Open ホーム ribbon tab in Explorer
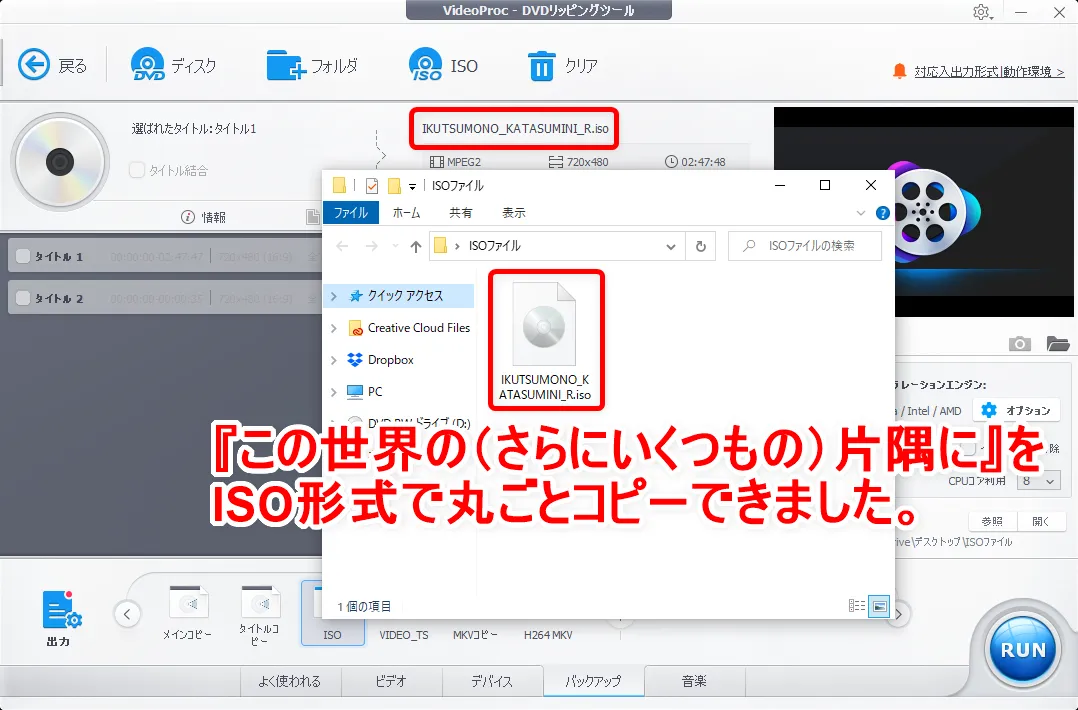The height and width of the screenshot is (710, 1078). 406,212
